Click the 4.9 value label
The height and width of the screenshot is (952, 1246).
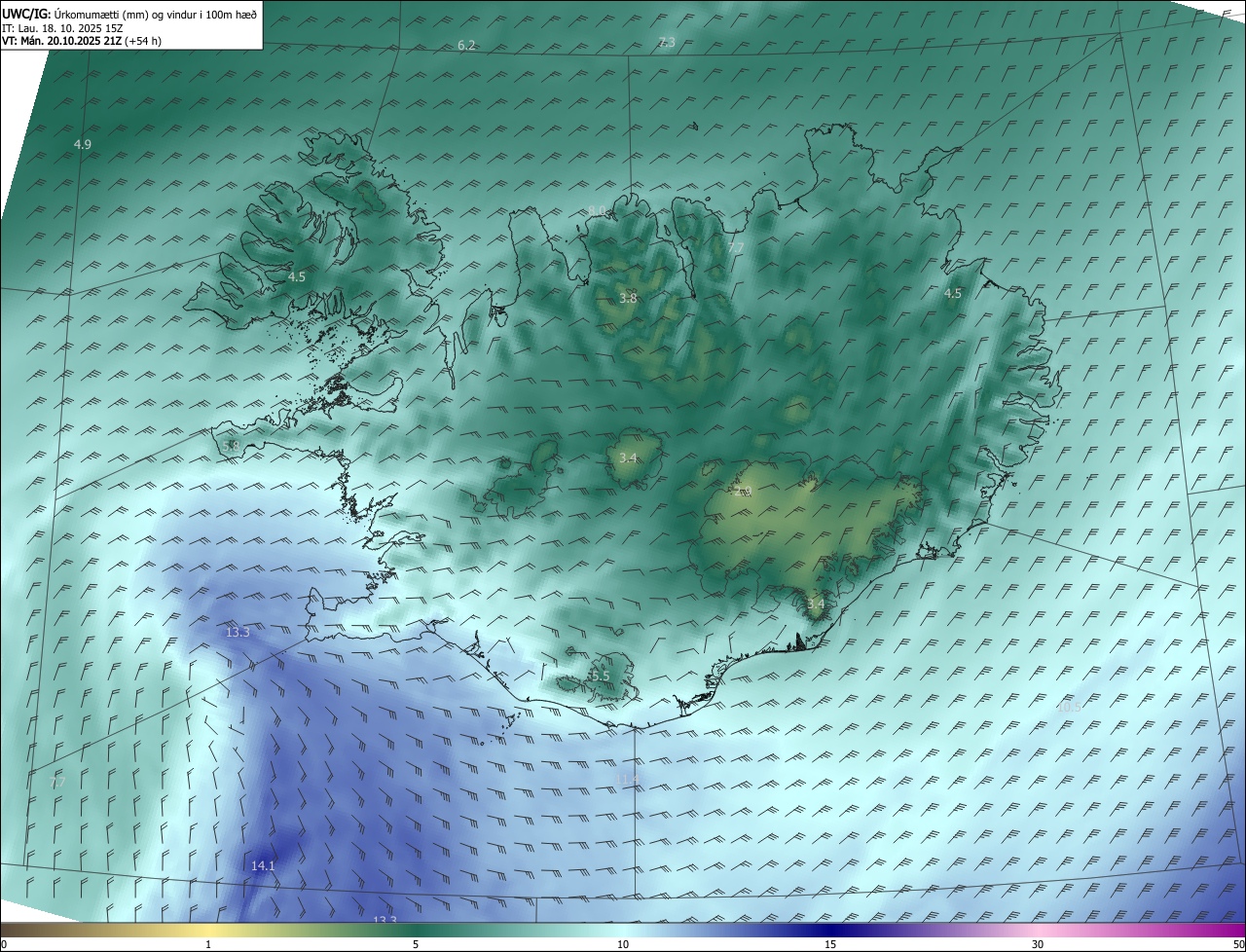click(83, 144)
